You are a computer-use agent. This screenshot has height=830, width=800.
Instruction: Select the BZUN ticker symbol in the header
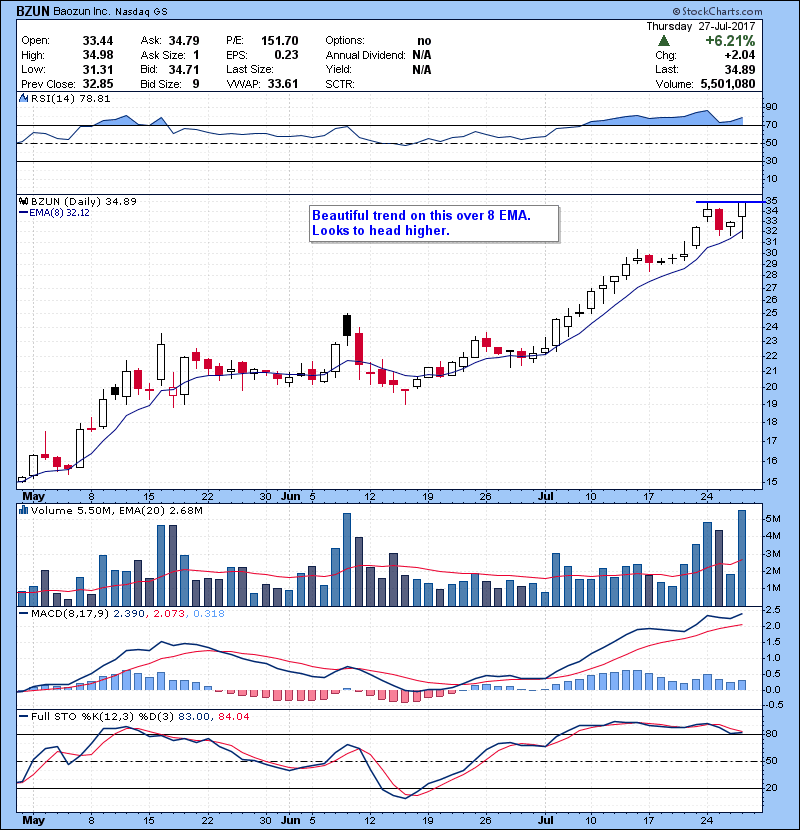pos(33,11)
